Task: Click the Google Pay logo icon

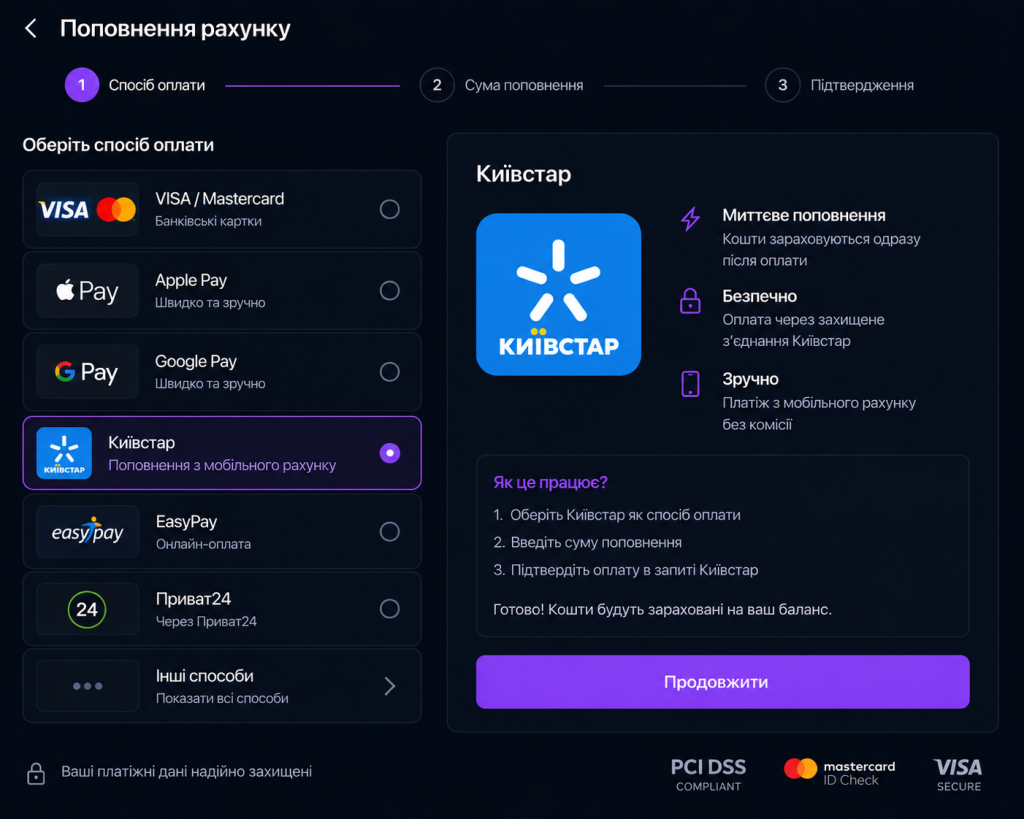Action: coord(88,372)
